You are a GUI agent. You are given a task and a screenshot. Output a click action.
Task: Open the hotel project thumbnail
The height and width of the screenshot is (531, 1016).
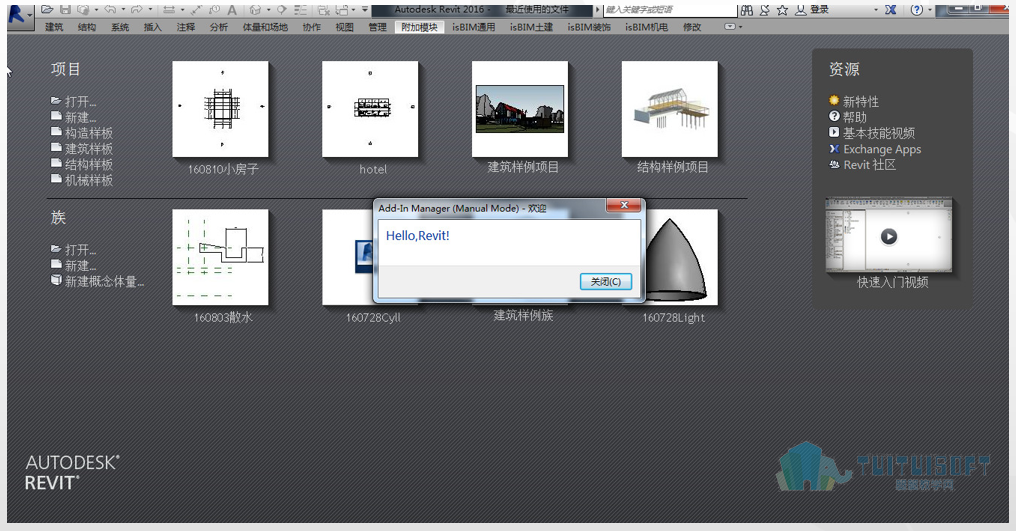click(370, 109)
